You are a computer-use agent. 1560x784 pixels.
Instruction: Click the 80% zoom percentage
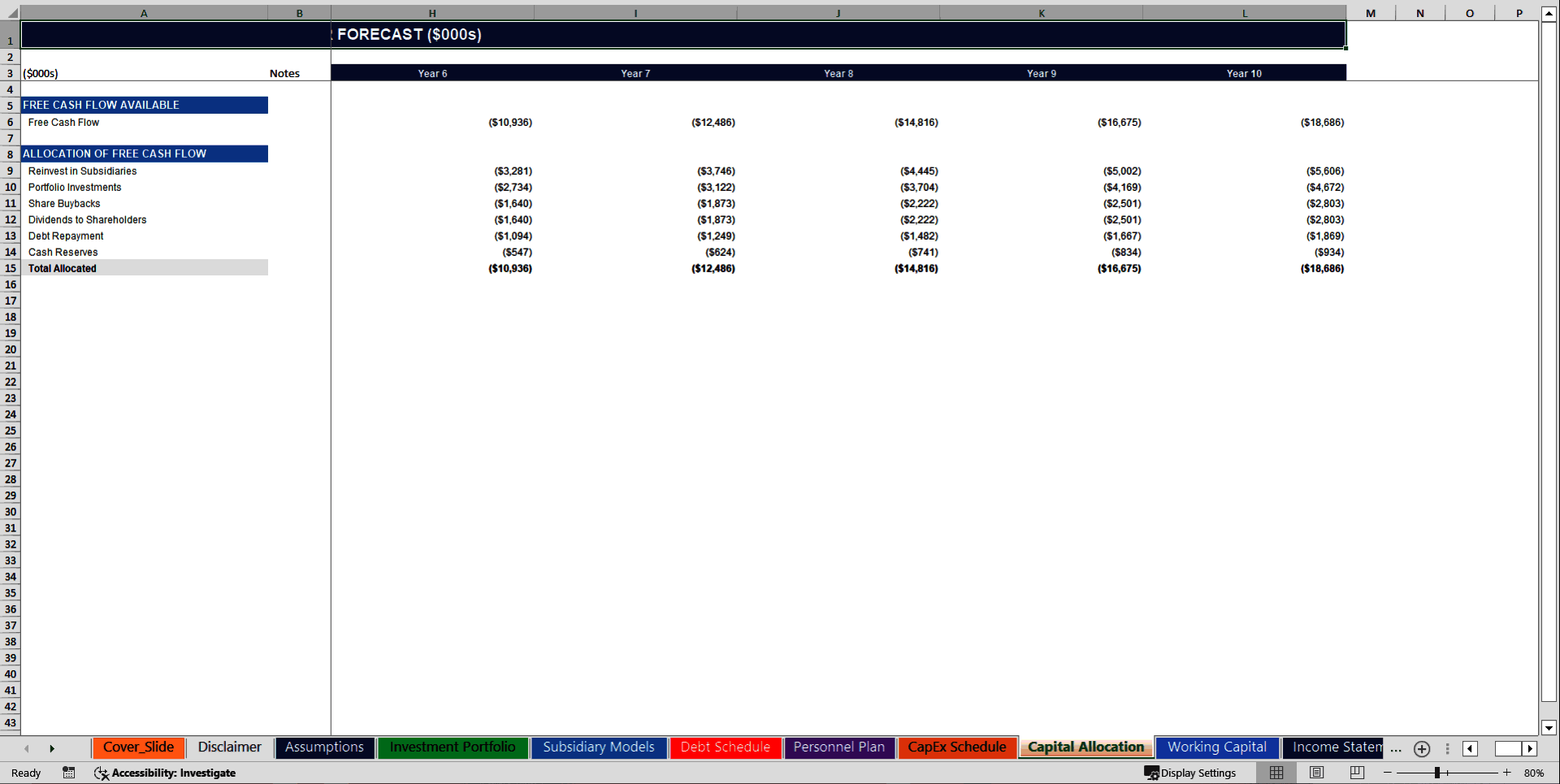coord(1534,773)
